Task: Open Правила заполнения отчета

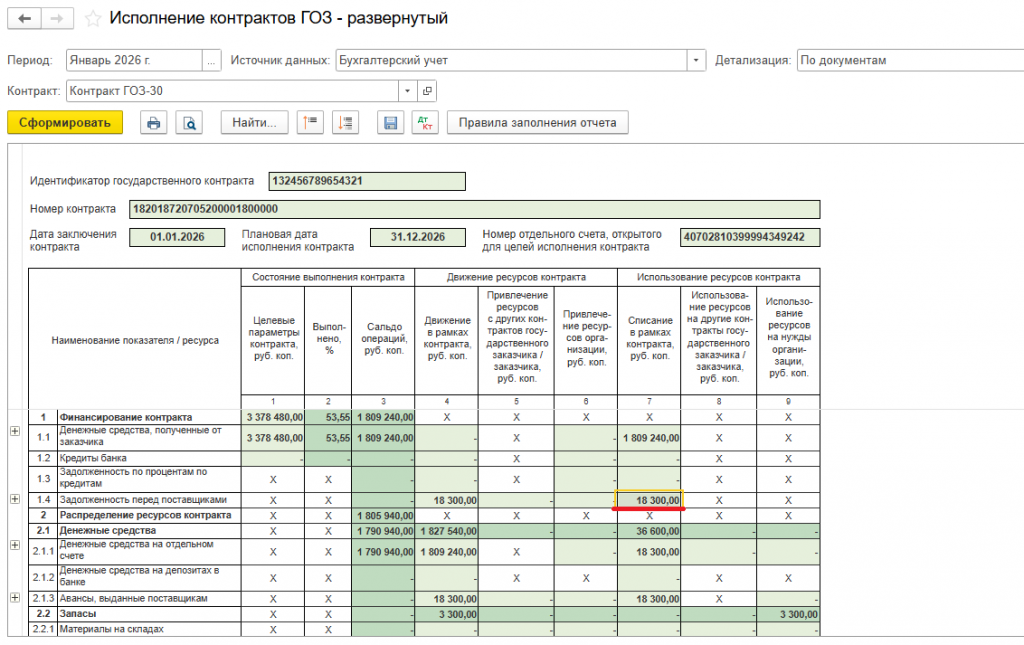Action: click(x=537, y=123)
